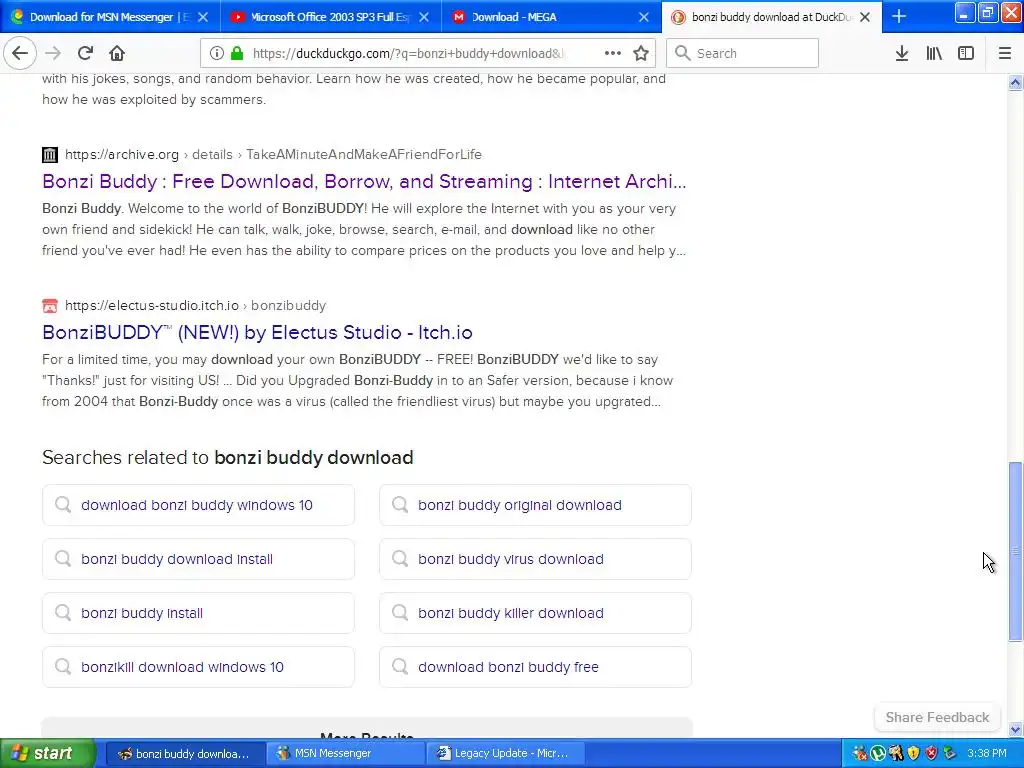Open the red shield Security alert tray icon
The image size is (1024, 768).
(931, 754)
